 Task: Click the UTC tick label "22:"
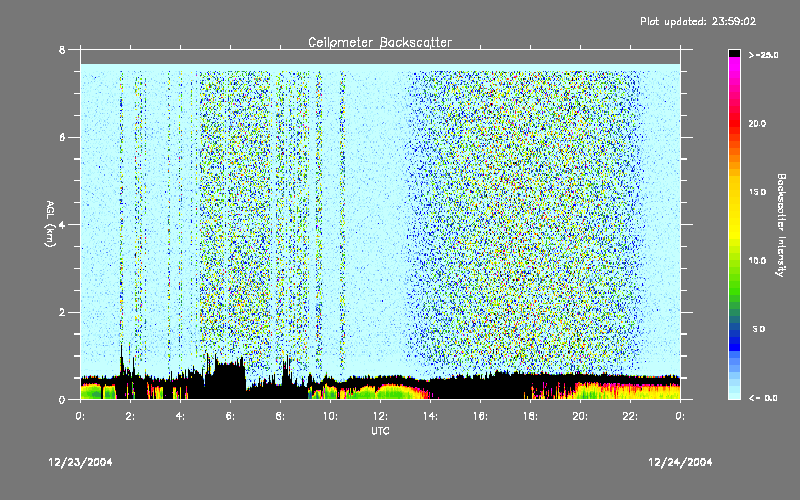pos(630,416)
